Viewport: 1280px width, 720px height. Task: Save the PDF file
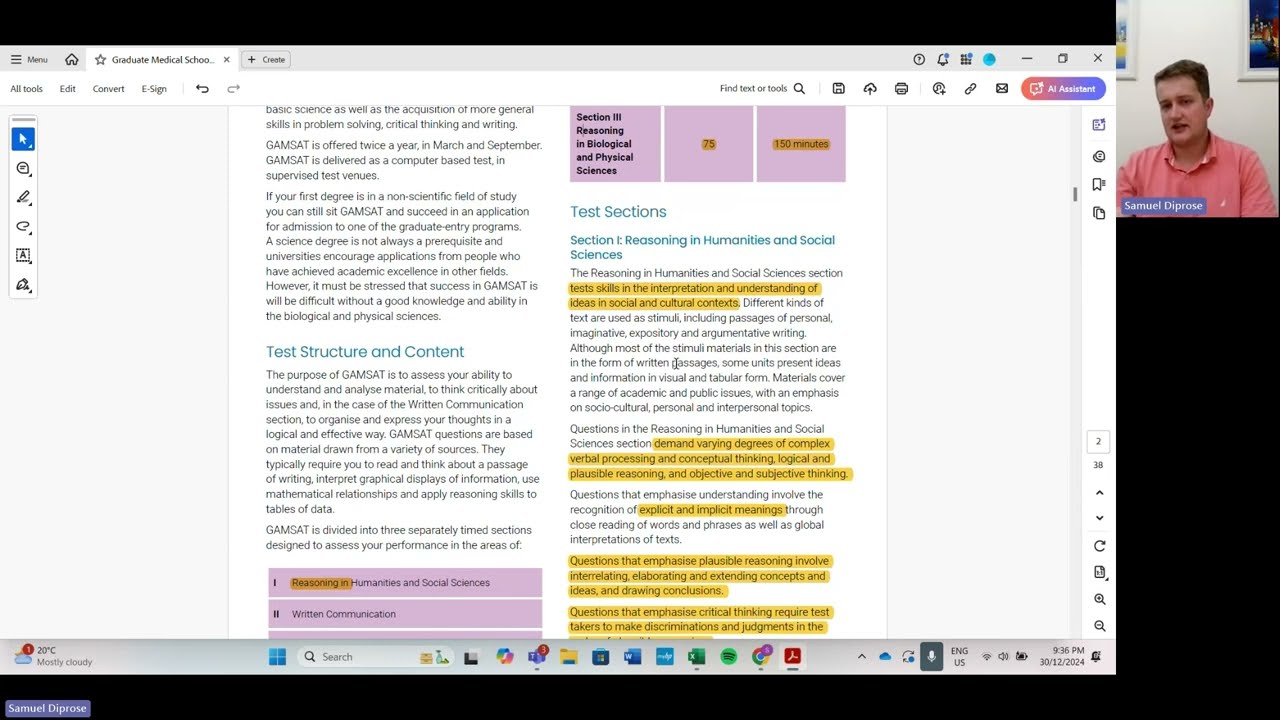click(x=838, y=89)
